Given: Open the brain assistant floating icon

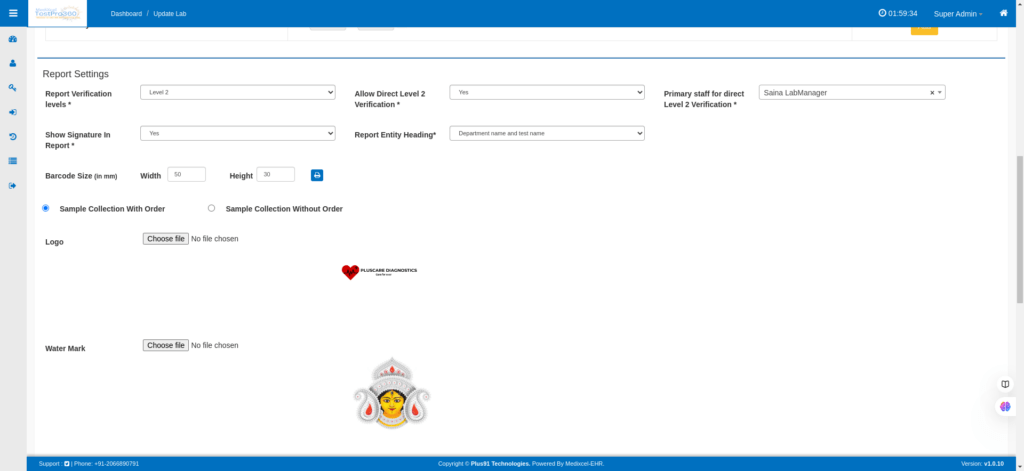Looking at the screenshot, I should coord(1005,407).
